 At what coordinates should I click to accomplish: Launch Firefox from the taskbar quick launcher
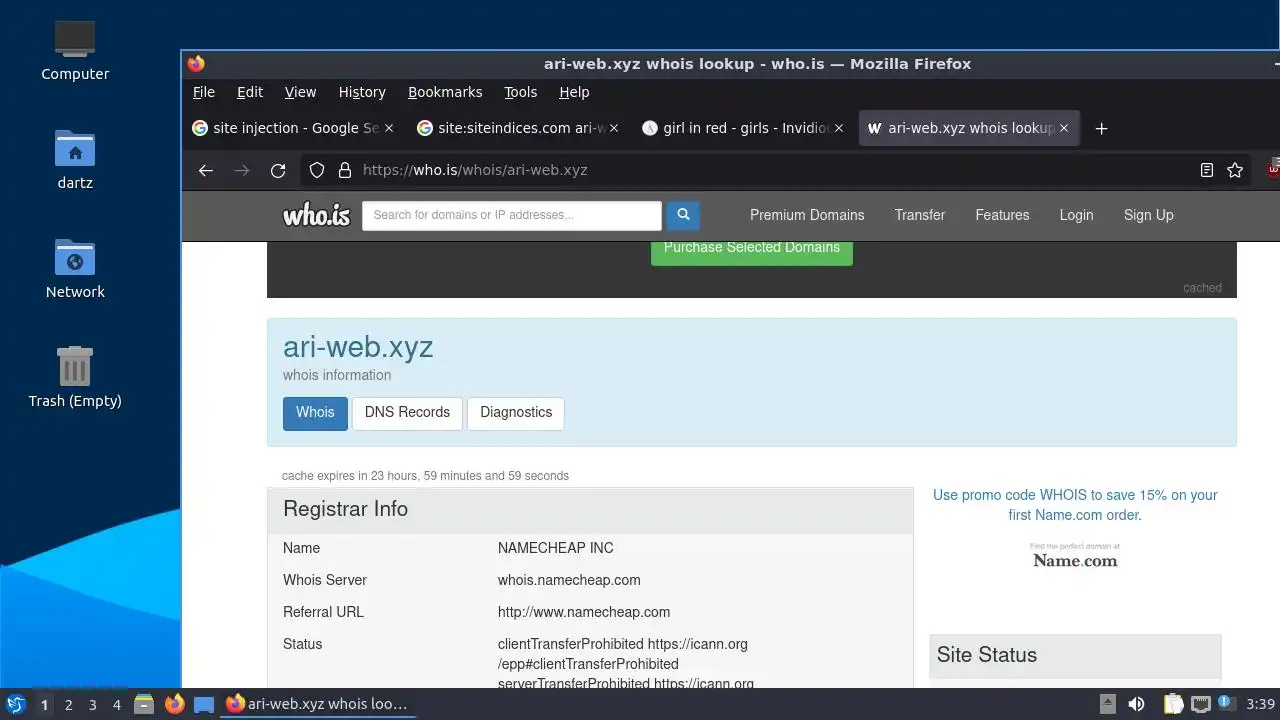pyautogui.click(x=174, y=704)
